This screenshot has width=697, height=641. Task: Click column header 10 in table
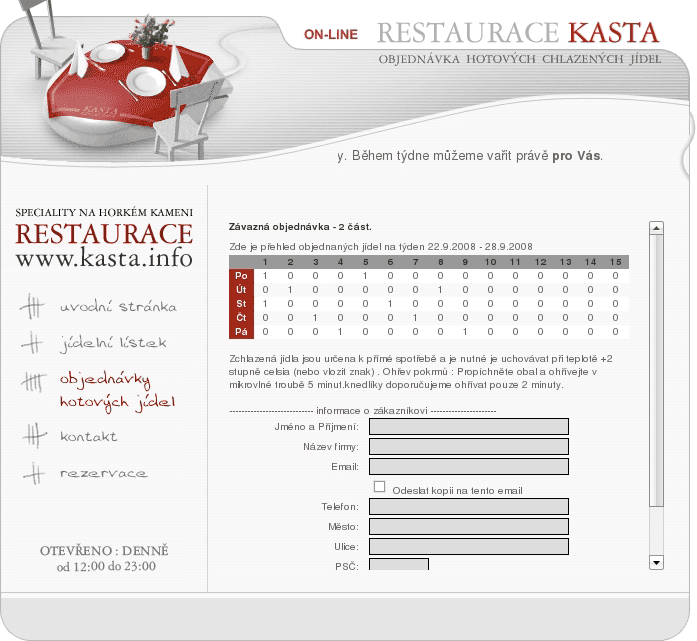coord(490,262)
